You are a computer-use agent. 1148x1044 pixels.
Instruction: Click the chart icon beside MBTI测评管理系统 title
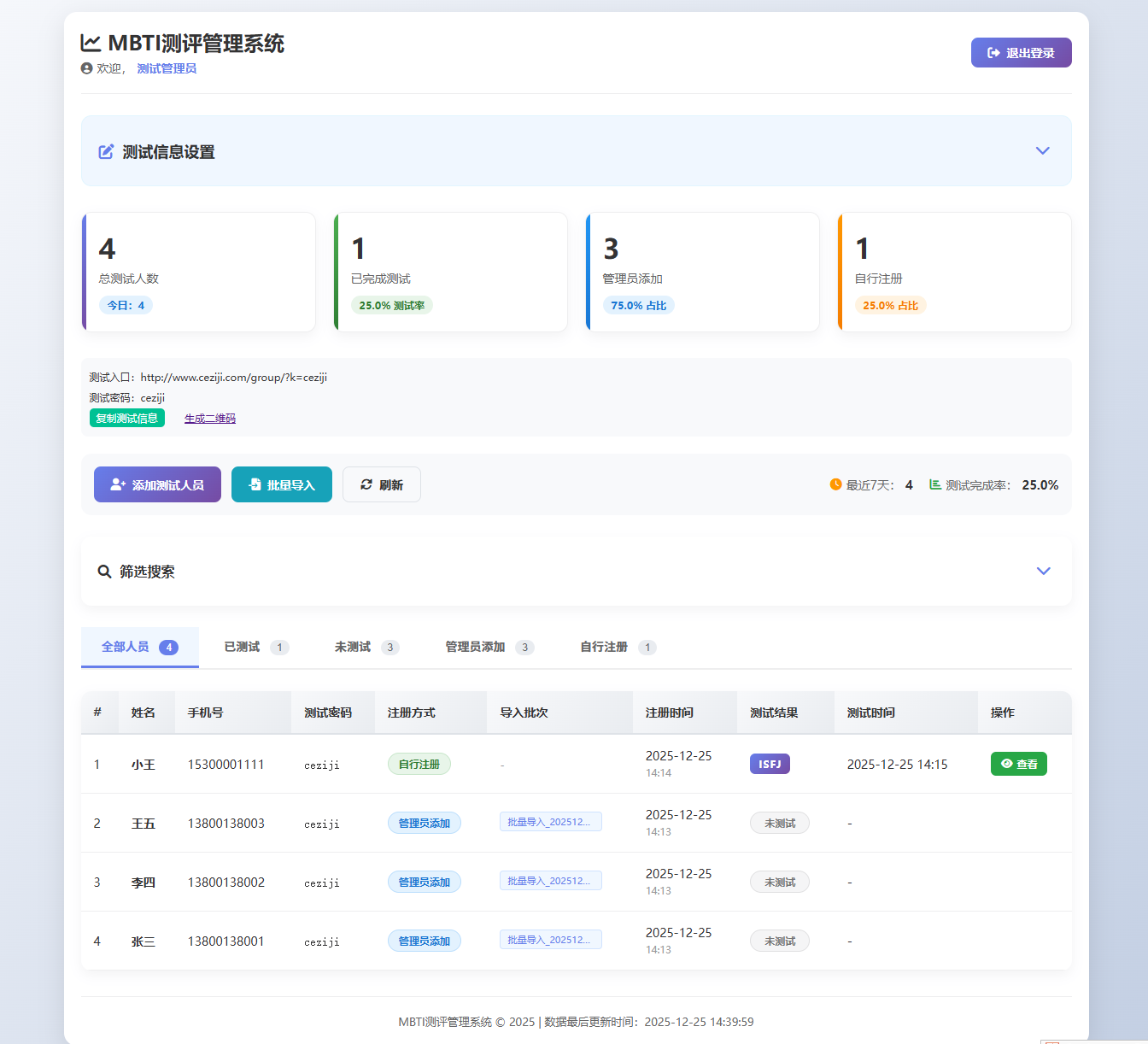click(91, 43)
